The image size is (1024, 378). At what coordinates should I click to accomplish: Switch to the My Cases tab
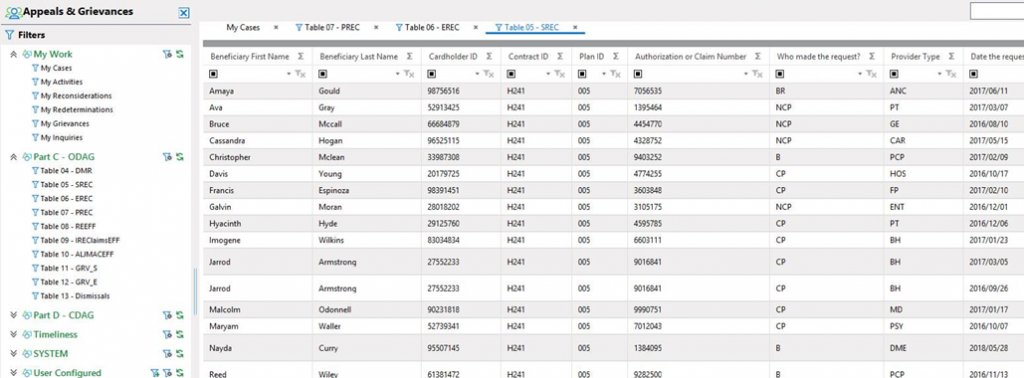coord(243,27)
